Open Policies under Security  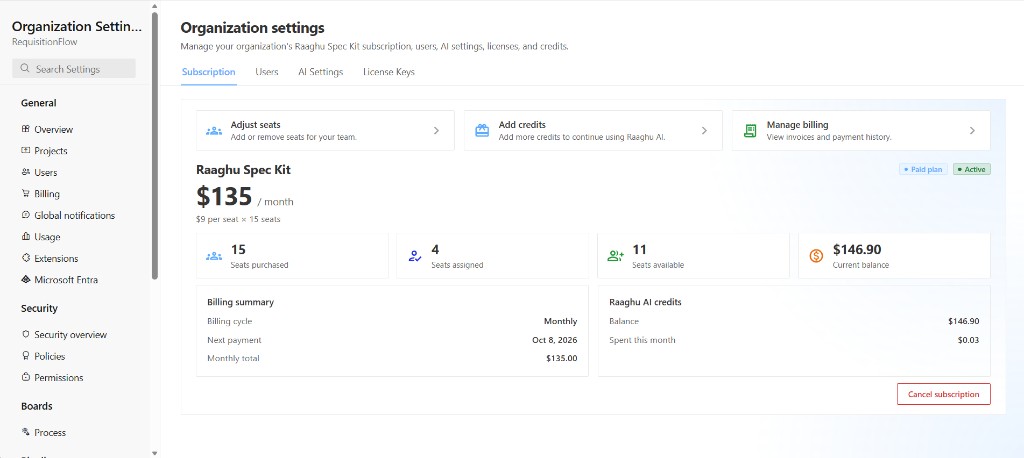pos(50,356)
